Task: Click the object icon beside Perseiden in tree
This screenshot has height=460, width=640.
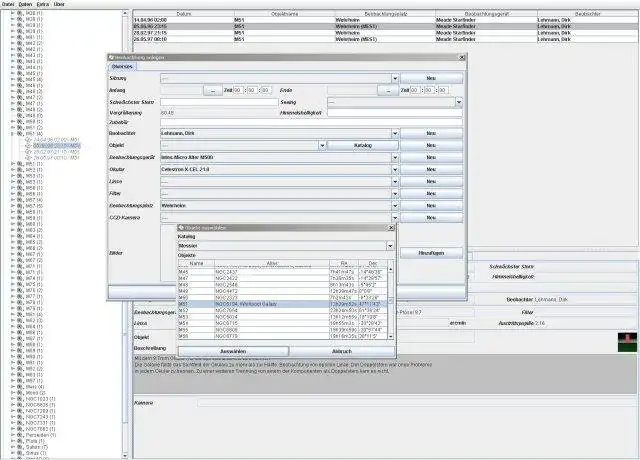Action: [20, 435]
